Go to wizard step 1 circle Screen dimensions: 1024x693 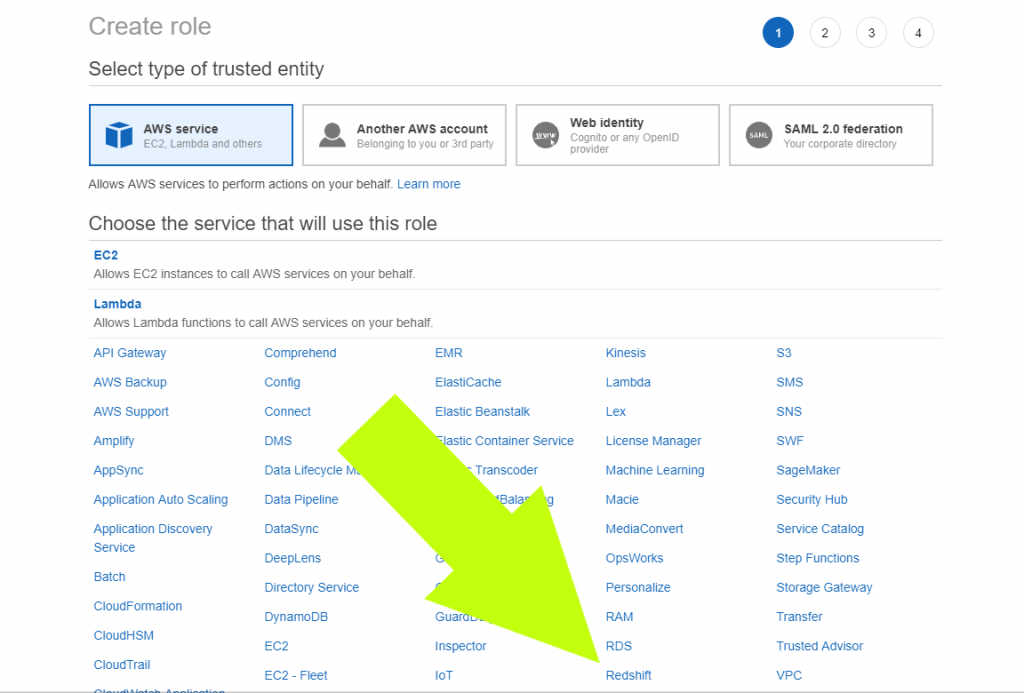point(778,33)
